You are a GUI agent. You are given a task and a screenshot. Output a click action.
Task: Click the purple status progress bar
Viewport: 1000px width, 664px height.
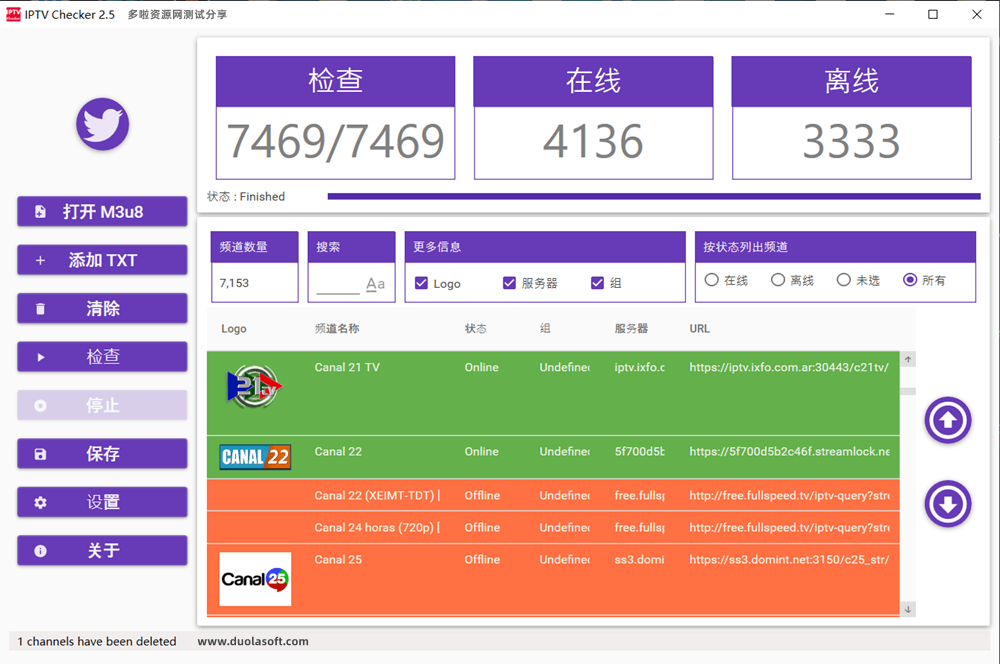pos(654,196)
